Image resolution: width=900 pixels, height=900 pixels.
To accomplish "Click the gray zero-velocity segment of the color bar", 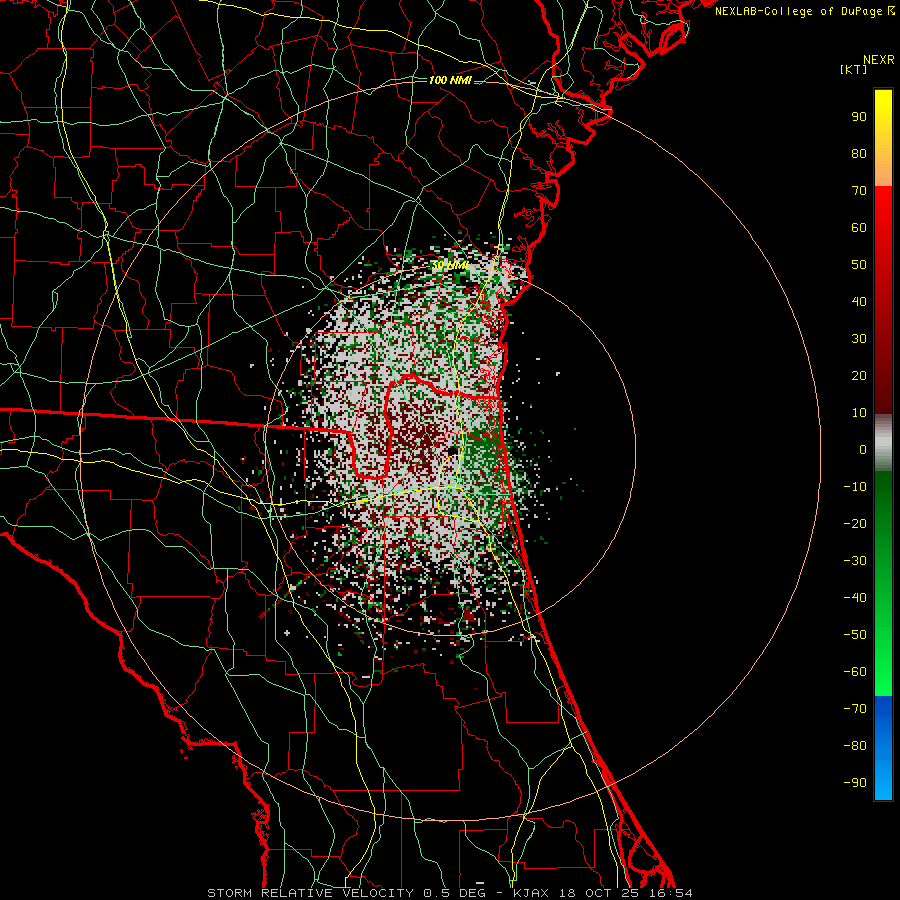I will point(883,443).
